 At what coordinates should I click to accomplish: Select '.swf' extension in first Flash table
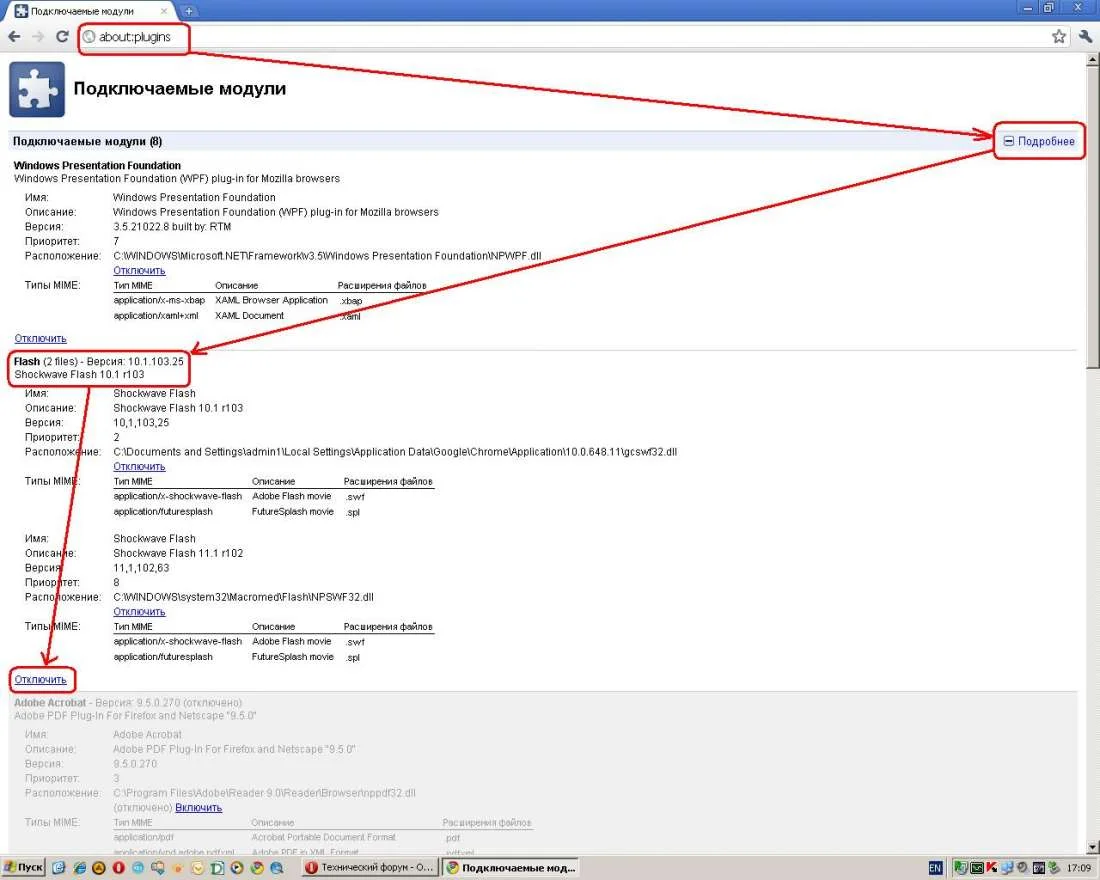click(x=355, y=497)
